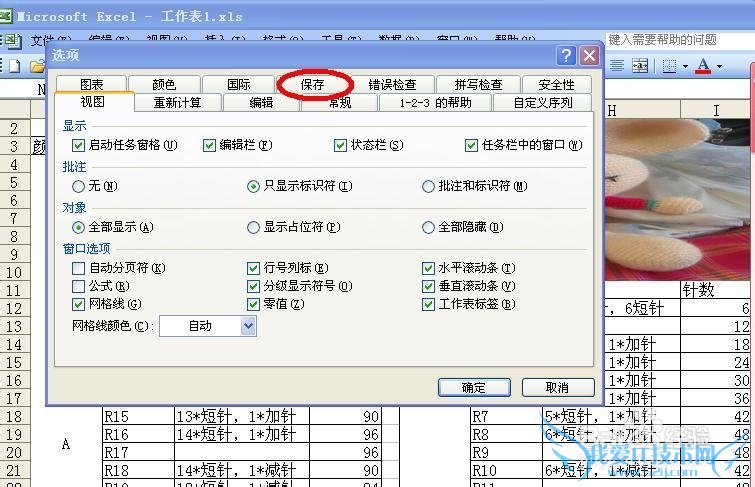
Task: Toggle 启动任务窗格 checkbox
Action: [x=78, y=145]
